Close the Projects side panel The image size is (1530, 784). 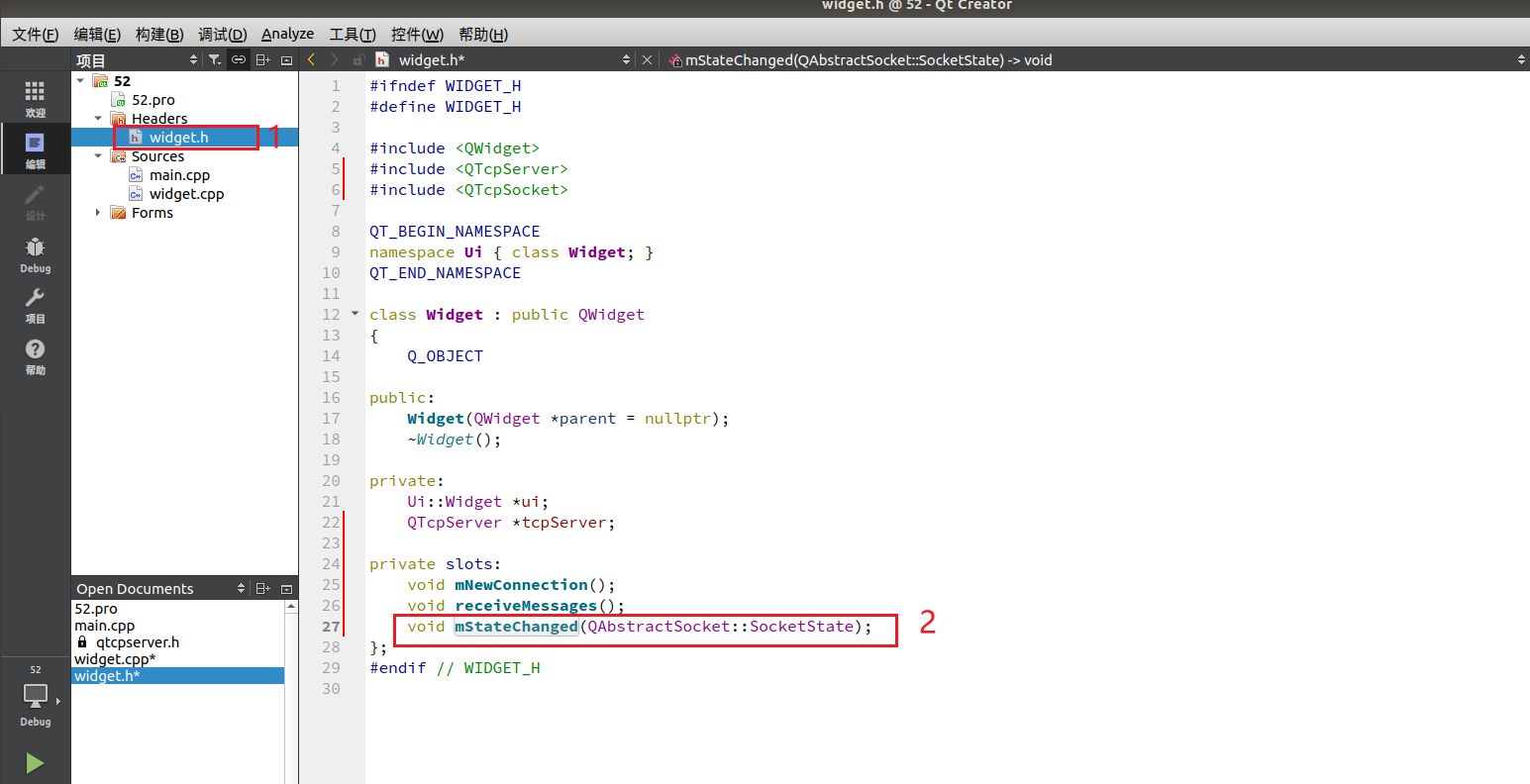pos(286,60)
